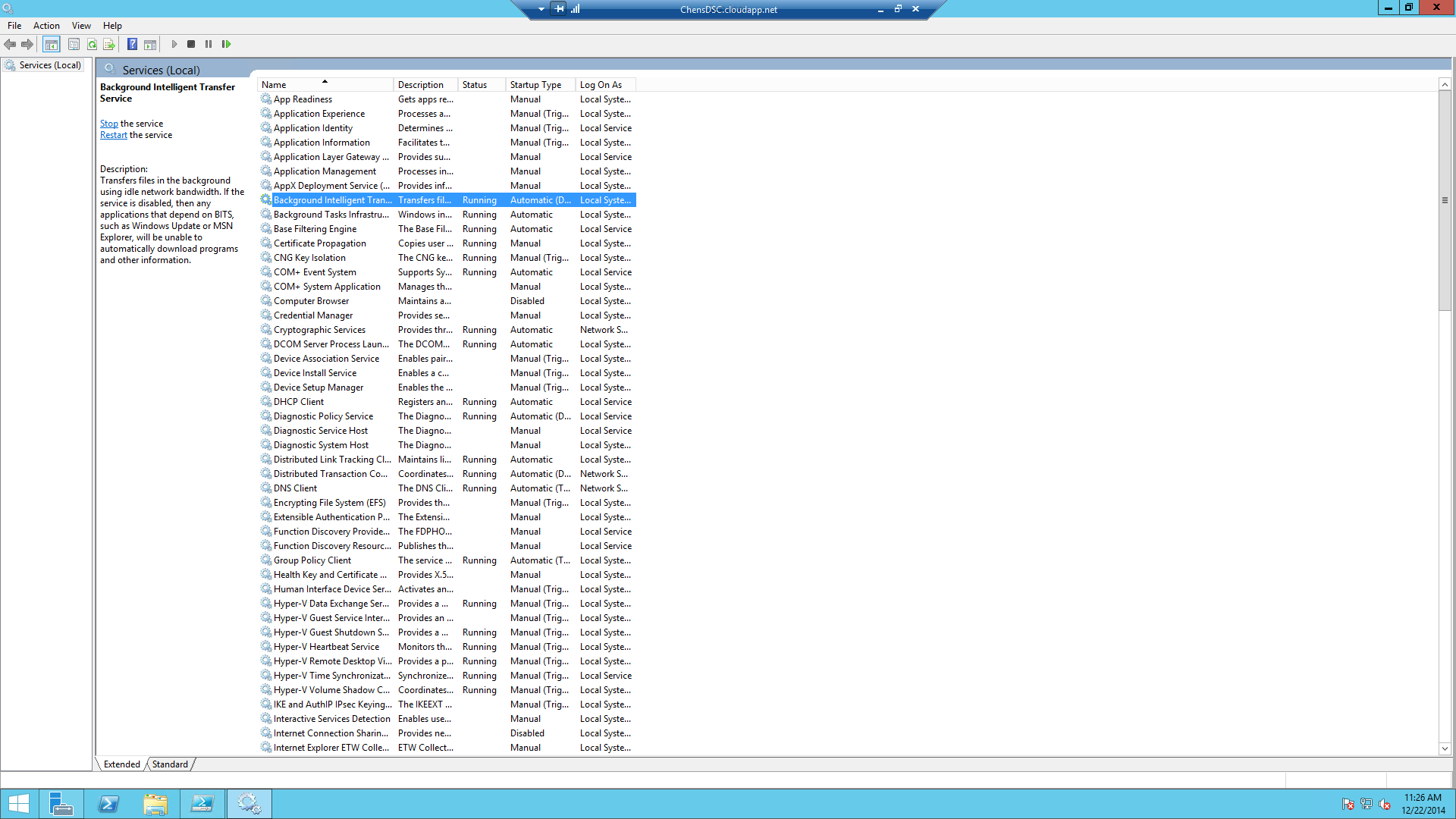Click the Stop the service link

pos(109,124)
